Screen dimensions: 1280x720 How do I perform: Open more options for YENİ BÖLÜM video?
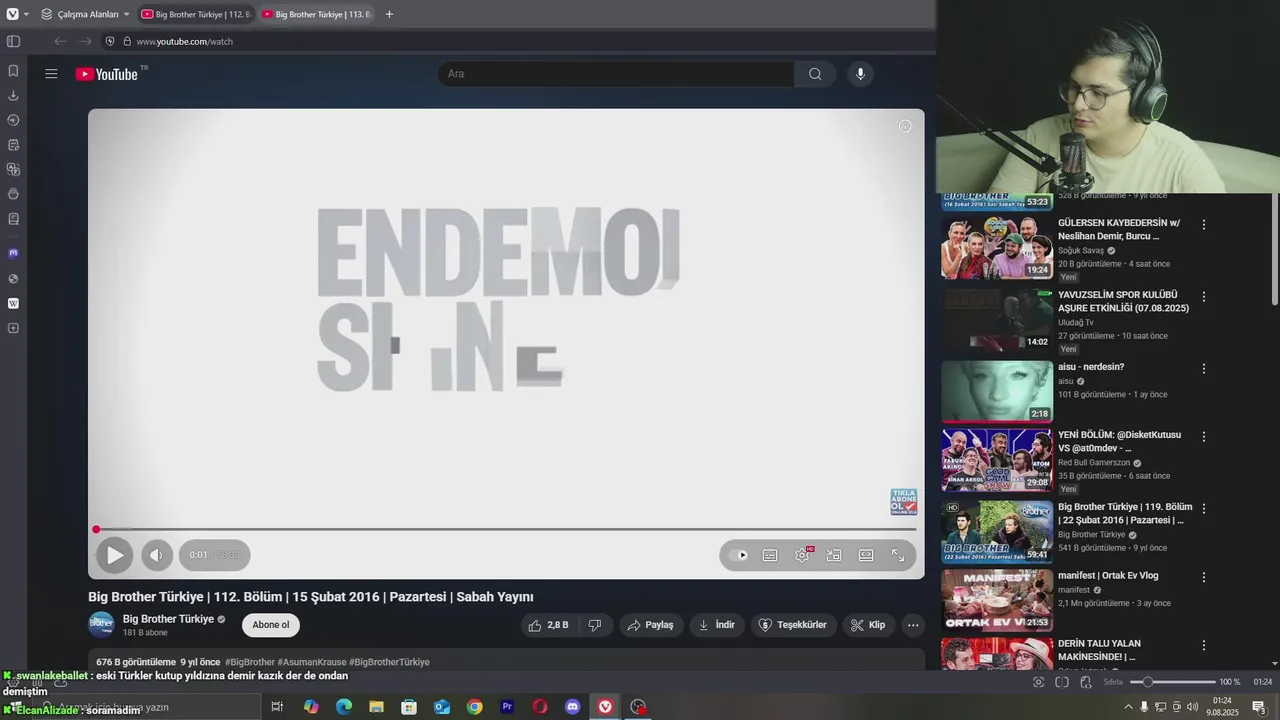1204,437
